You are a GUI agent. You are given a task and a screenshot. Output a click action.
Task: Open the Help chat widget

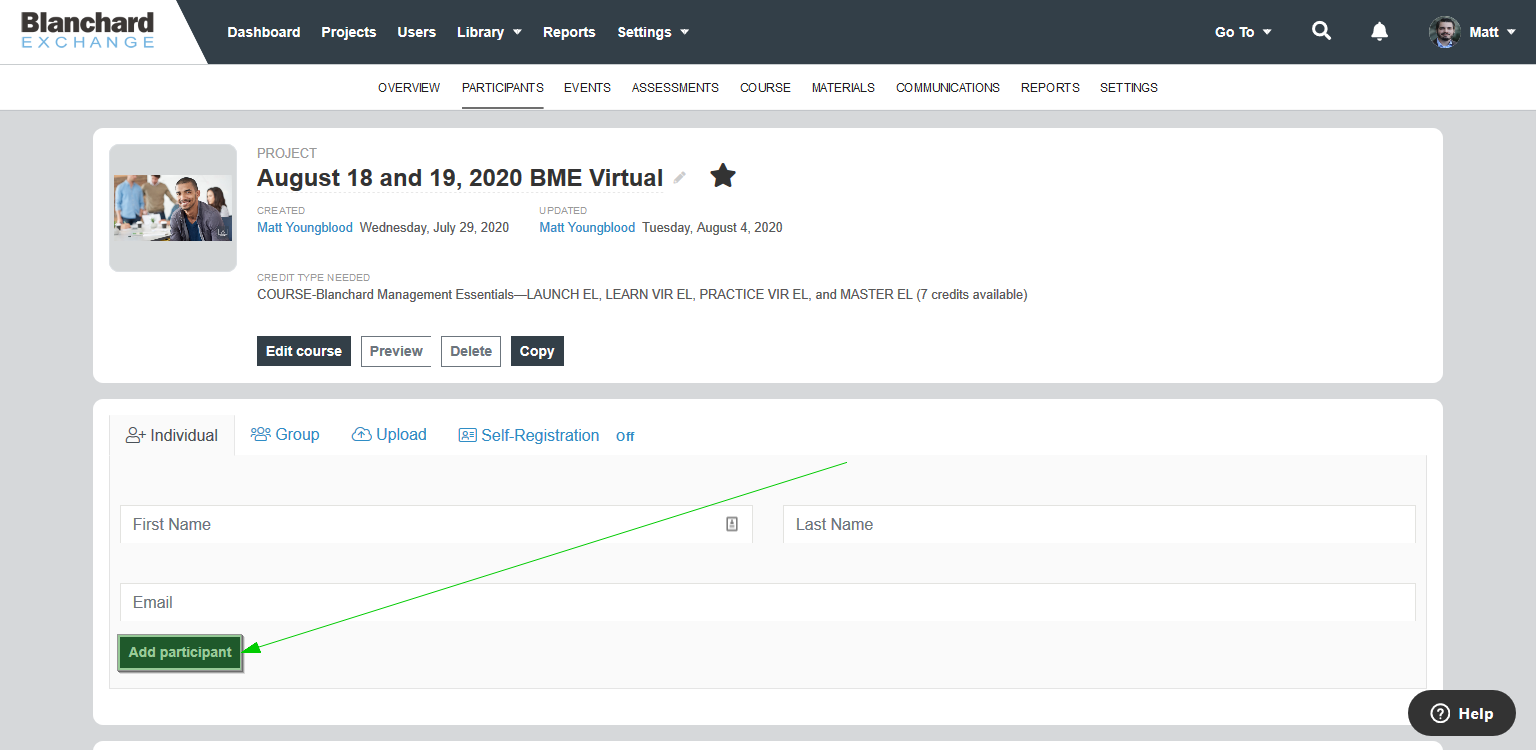click(1461, 713)
